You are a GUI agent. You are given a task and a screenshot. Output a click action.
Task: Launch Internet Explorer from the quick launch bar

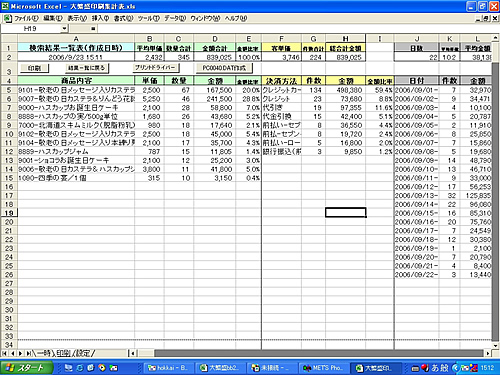point(80,368)
